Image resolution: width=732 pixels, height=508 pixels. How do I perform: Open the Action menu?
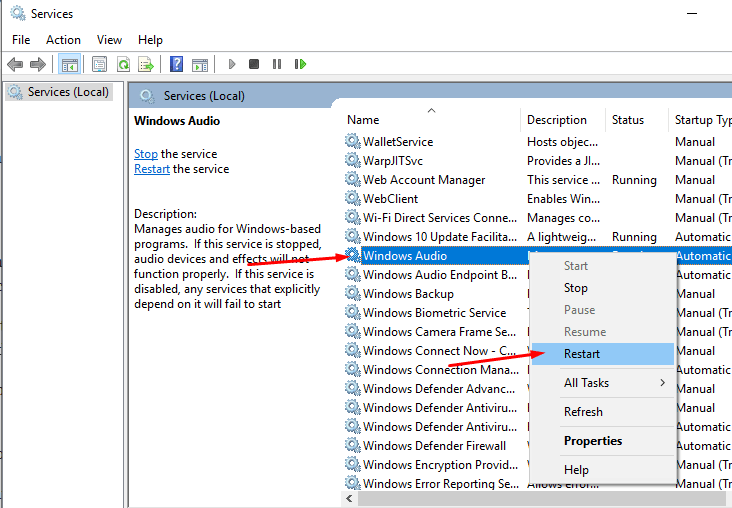63,40
